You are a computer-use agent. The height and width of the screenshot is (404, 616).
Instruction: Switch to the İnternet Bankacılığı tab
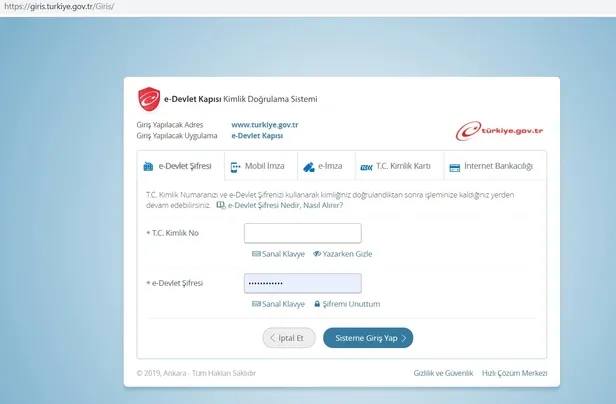tap(491, 166)
